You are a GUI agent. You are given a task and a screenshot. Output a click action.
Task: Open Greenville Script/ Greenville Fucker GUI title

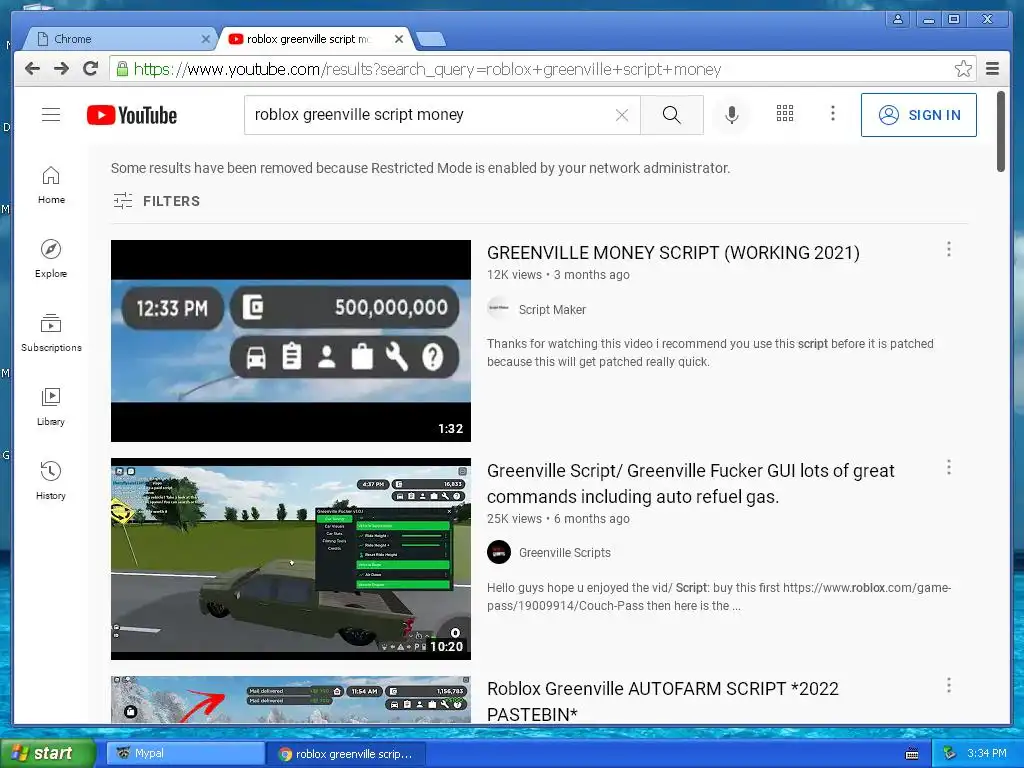coord(691,484)
